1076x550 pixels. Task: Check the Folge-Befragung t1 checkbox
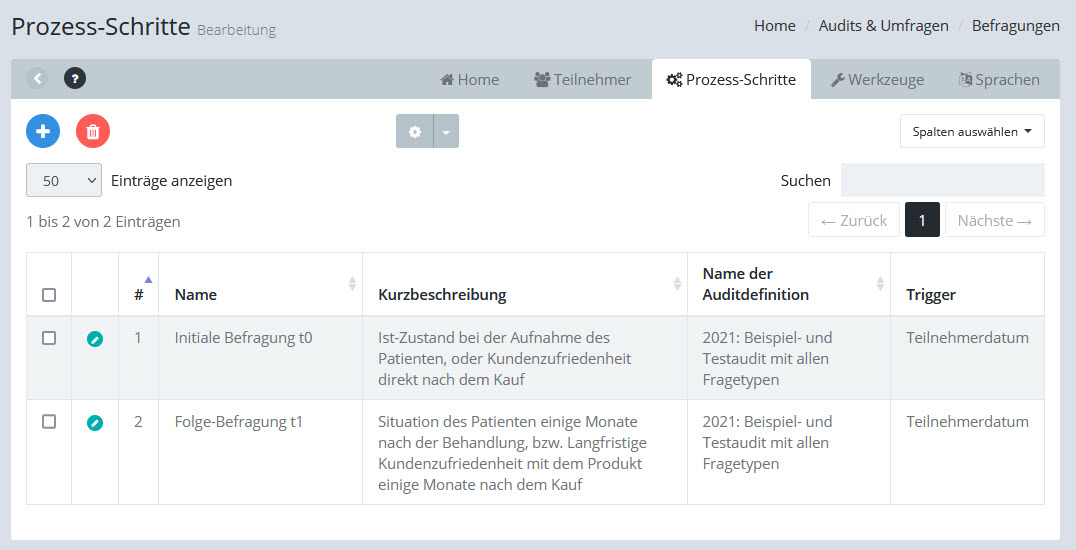pos(49,422)
